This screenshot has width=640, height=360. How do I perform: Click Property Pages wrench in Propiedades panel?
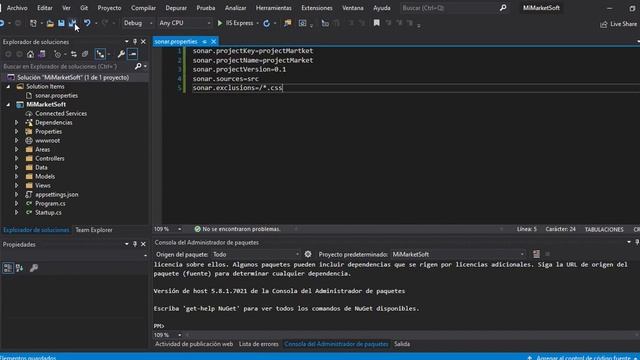pyautogui.click(x=34, y=268)
